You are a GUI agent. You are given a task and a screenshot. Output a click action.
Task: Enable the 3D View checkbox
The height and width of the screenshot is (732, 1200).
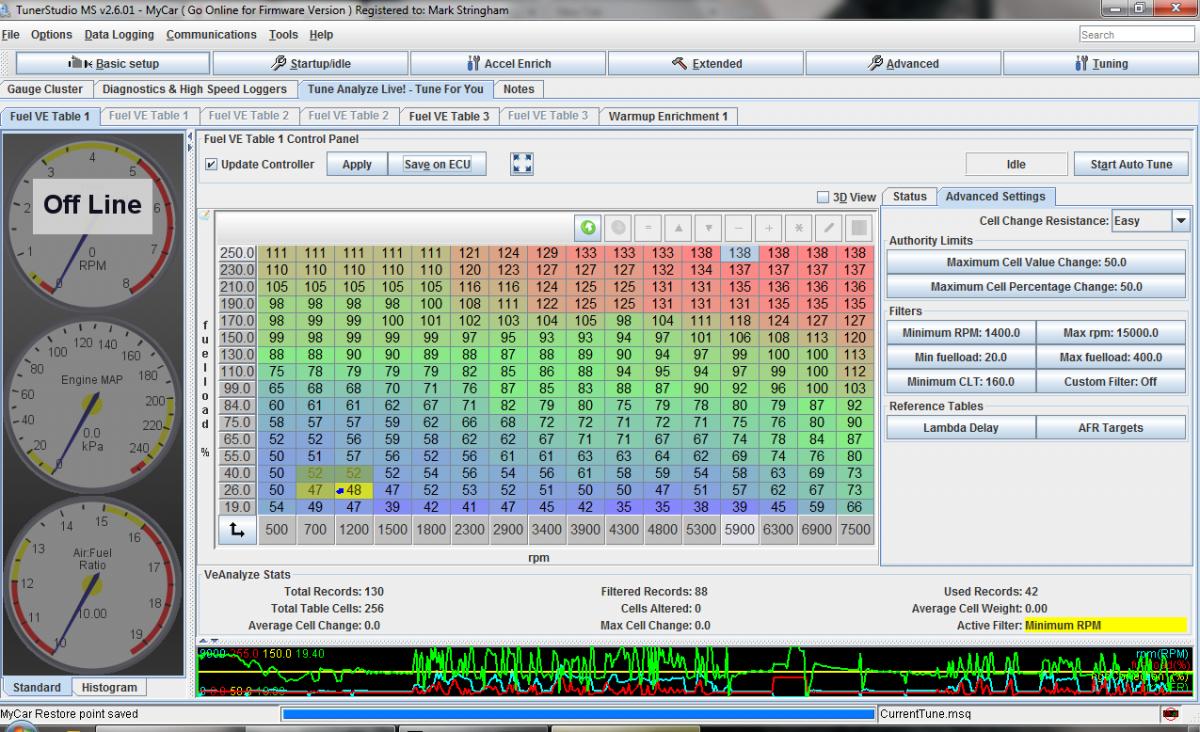pos(823,197)
